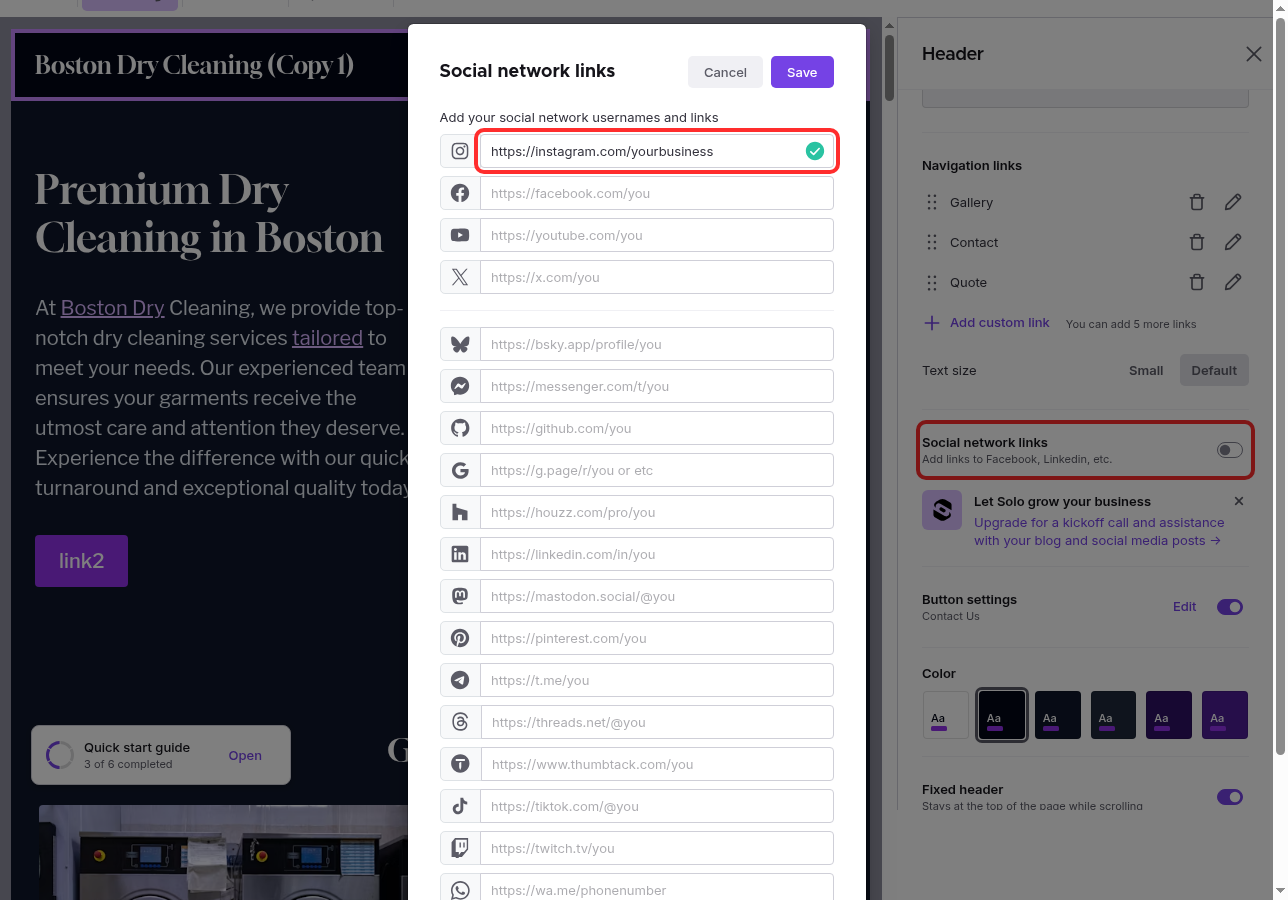The height and width of the screenshot is (900, 1288).
Task: Click the Telegram URL input field
Action: (656, 680)
